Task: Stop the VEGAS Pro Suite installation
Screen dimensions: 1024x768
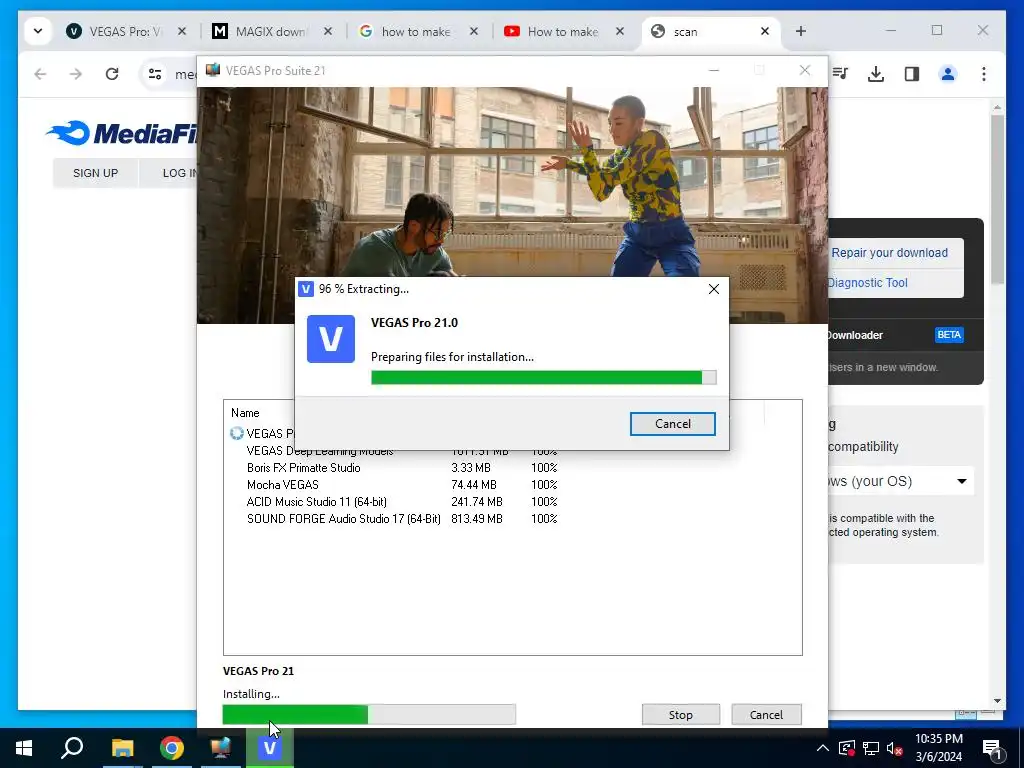Action: [680, 714]
